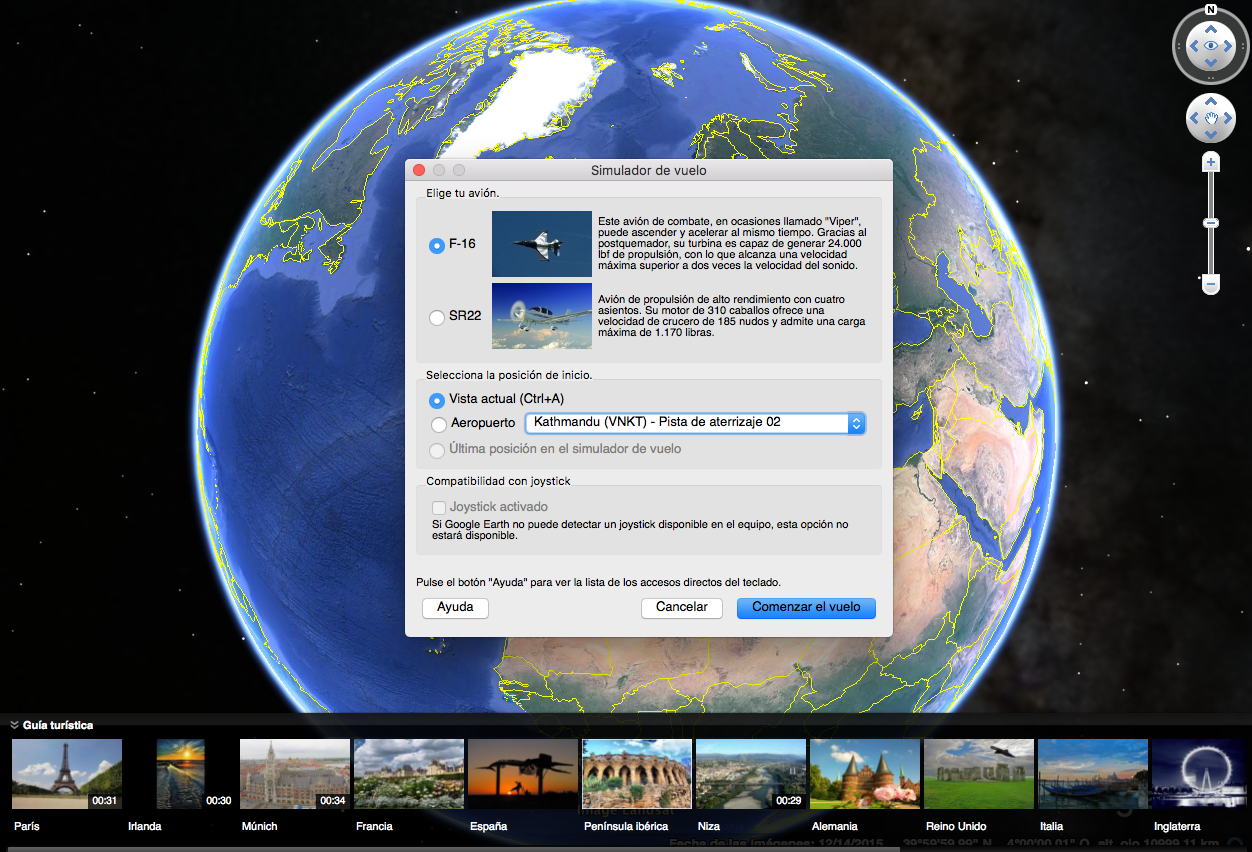Enable the Joystick activado checkbox

[438, 508]
